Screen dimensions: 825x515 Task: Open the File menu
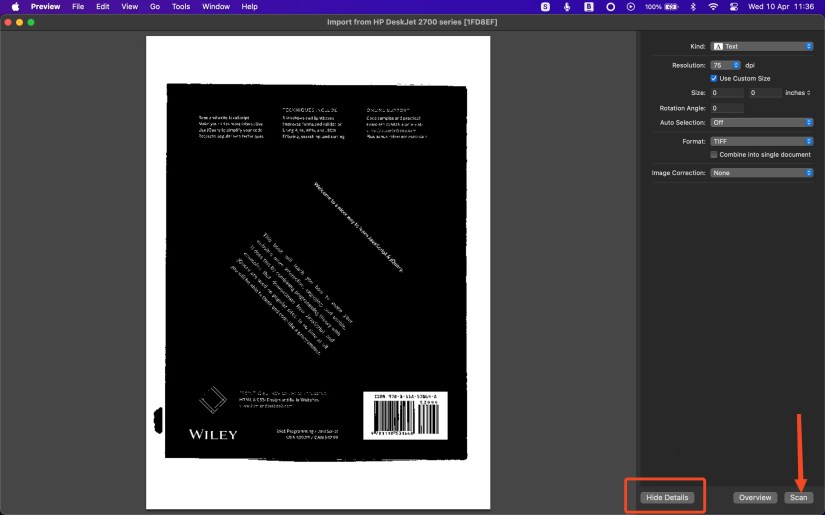pyautogui.click(x=78, y=7)
